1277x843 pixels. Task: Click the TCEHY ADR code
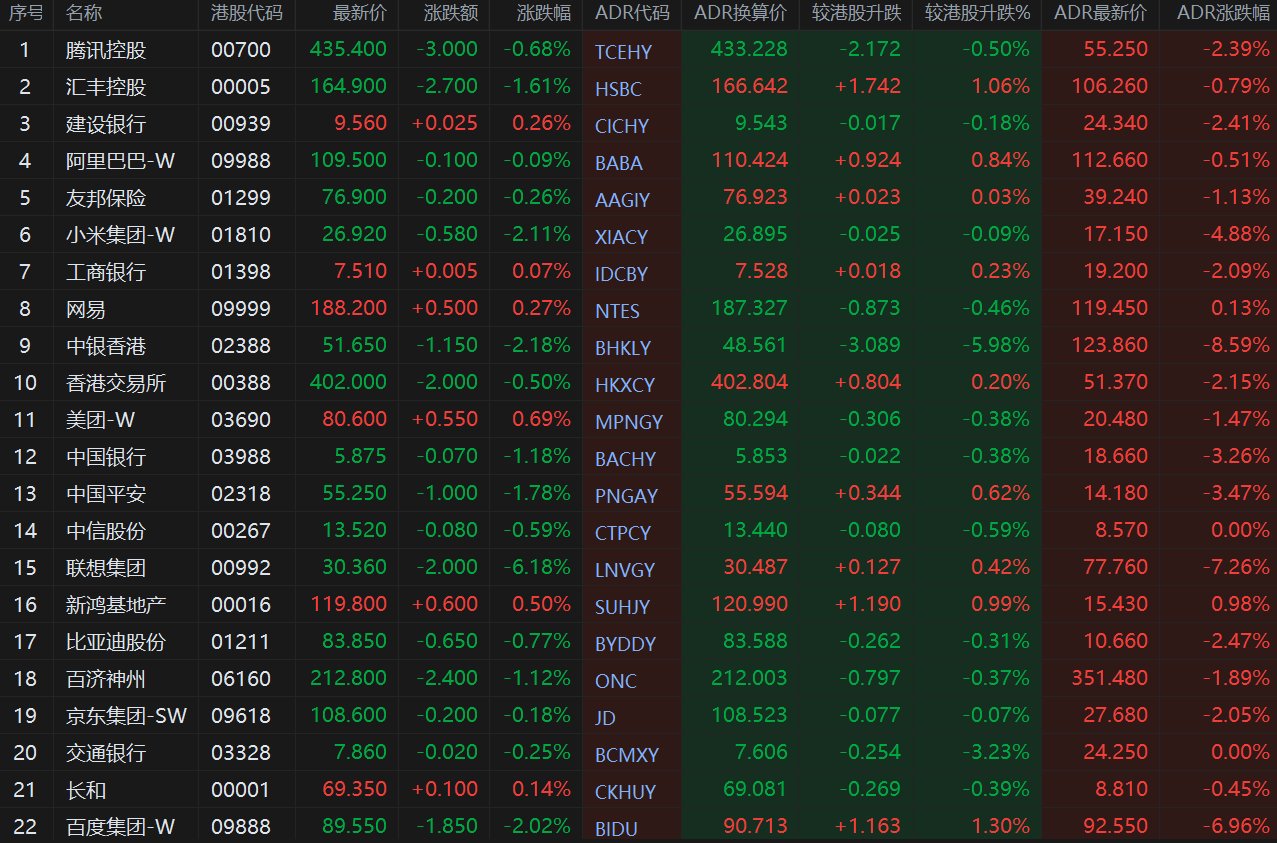(x=622, y=52)
